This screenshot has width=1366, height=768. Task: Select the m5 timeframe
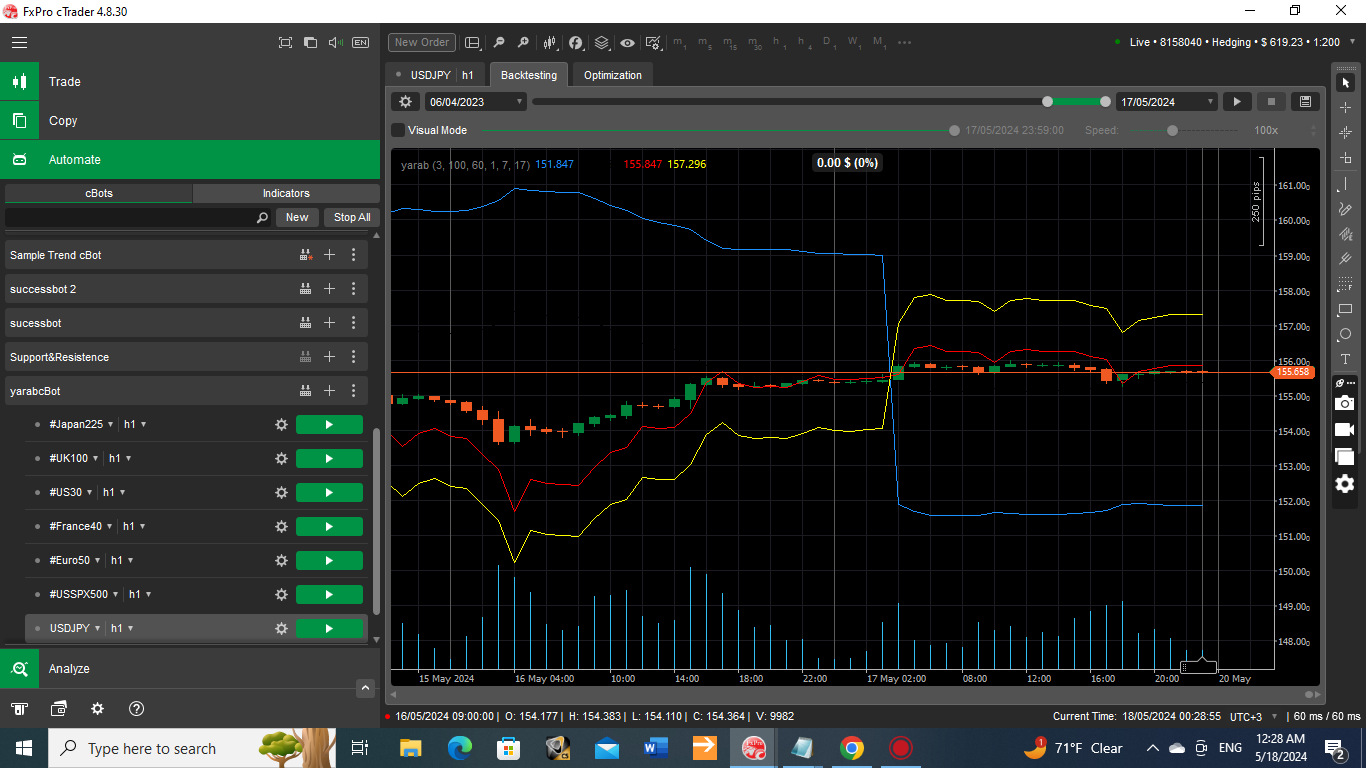tap(705, 43)
